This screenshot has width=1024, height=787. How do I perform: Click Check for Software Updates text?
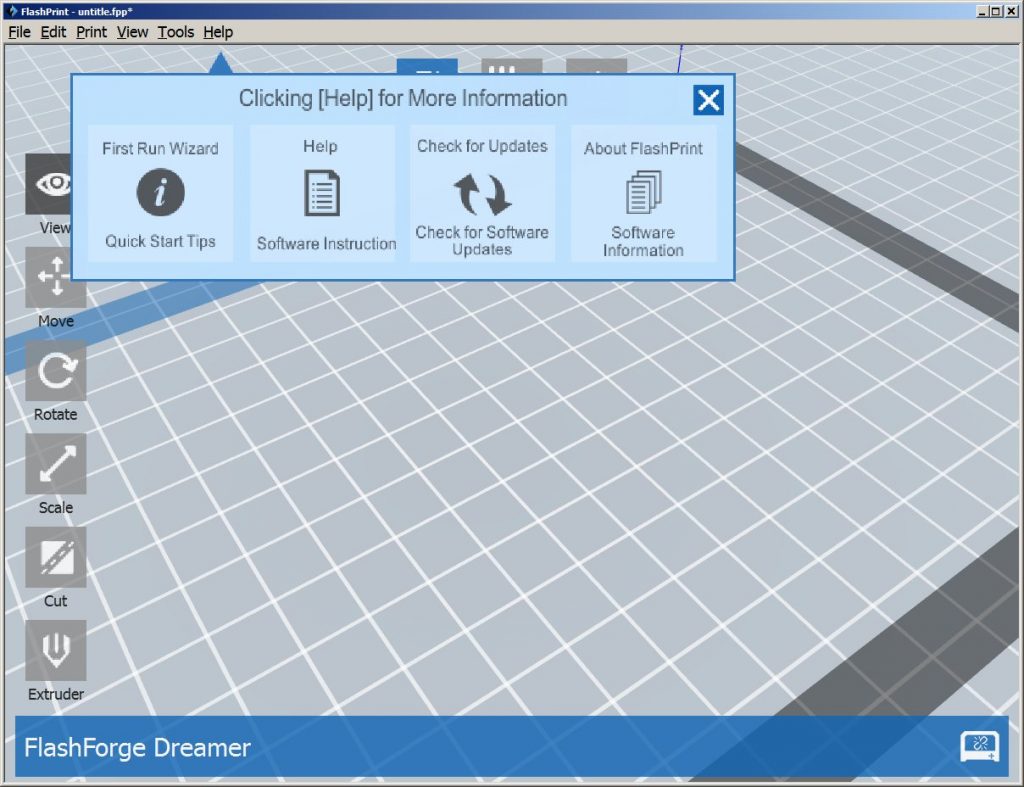(482, 240)
